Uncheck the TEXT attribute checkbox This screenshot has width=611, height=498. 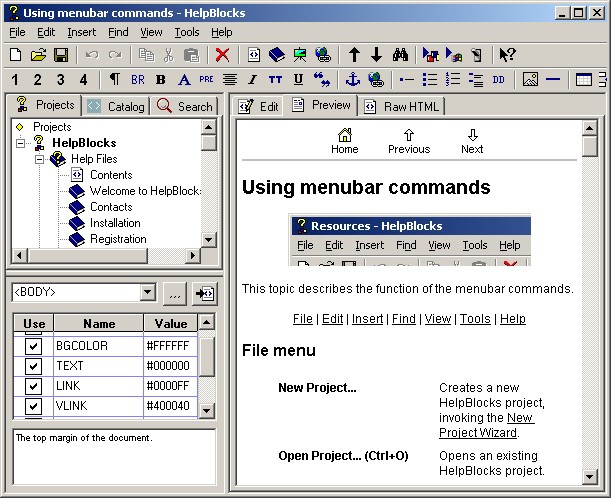click(x=33, y=366)
